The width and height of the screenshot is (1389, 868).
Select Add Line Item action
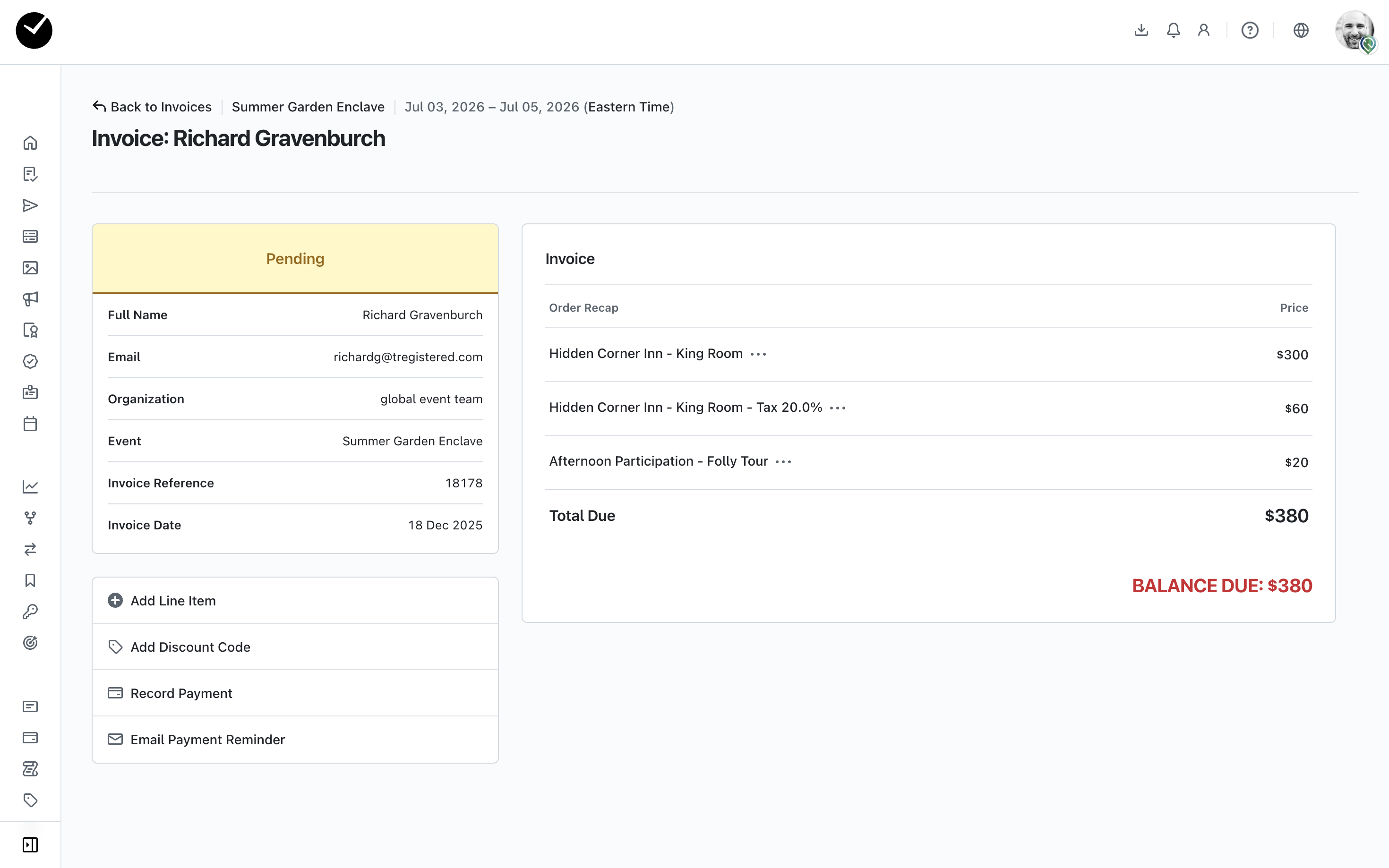click(173, 601)
